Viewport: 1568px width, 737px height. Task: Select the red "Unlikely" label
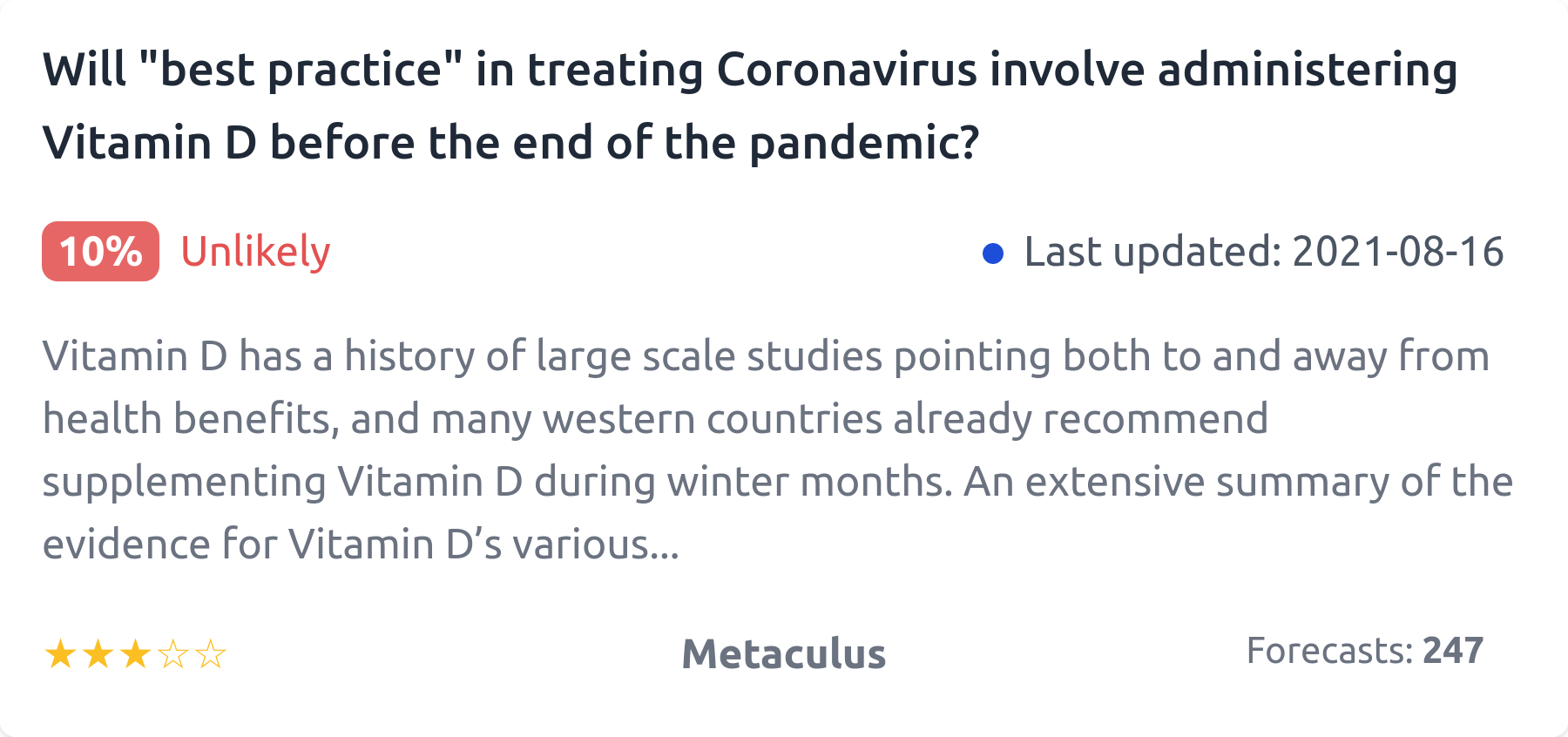coord(255,252)
